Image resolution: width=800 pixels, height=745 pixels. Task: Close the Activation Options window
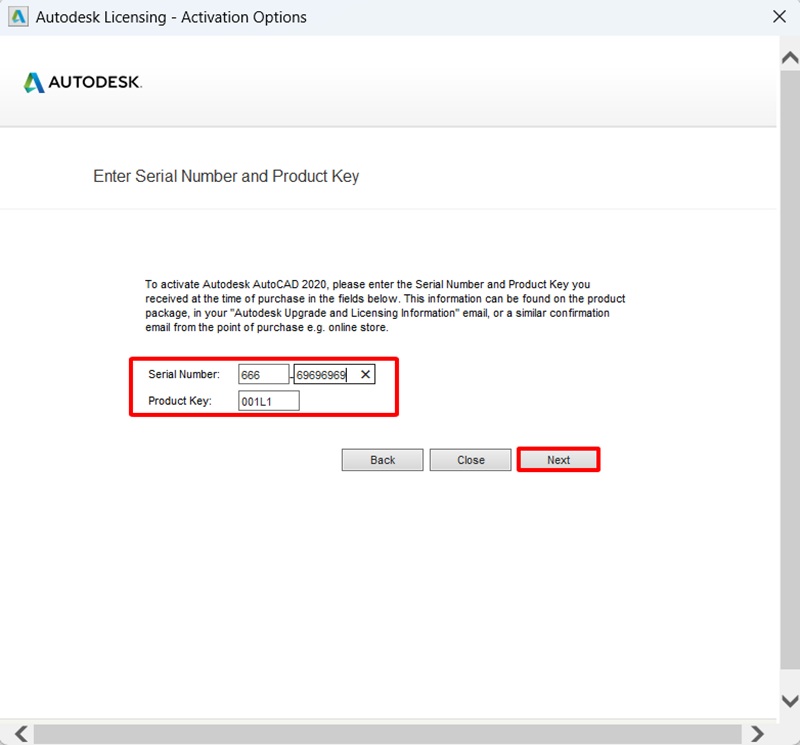780,17
